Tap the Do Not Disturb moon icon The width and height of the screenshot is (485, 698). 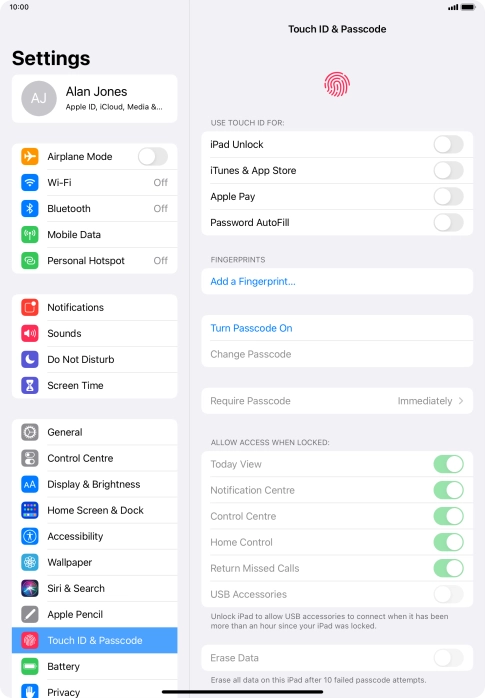point(30,359)
